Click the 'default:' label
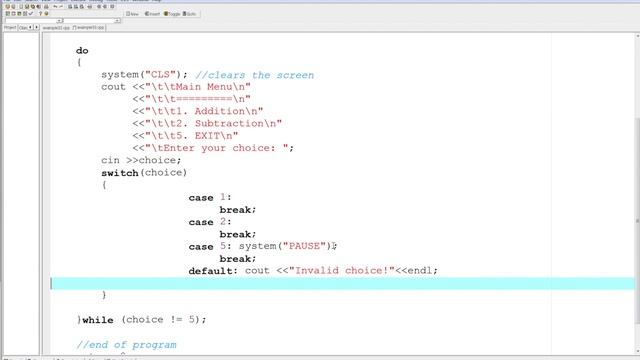This screenshot has width=640, height=360. pos(213,271)
